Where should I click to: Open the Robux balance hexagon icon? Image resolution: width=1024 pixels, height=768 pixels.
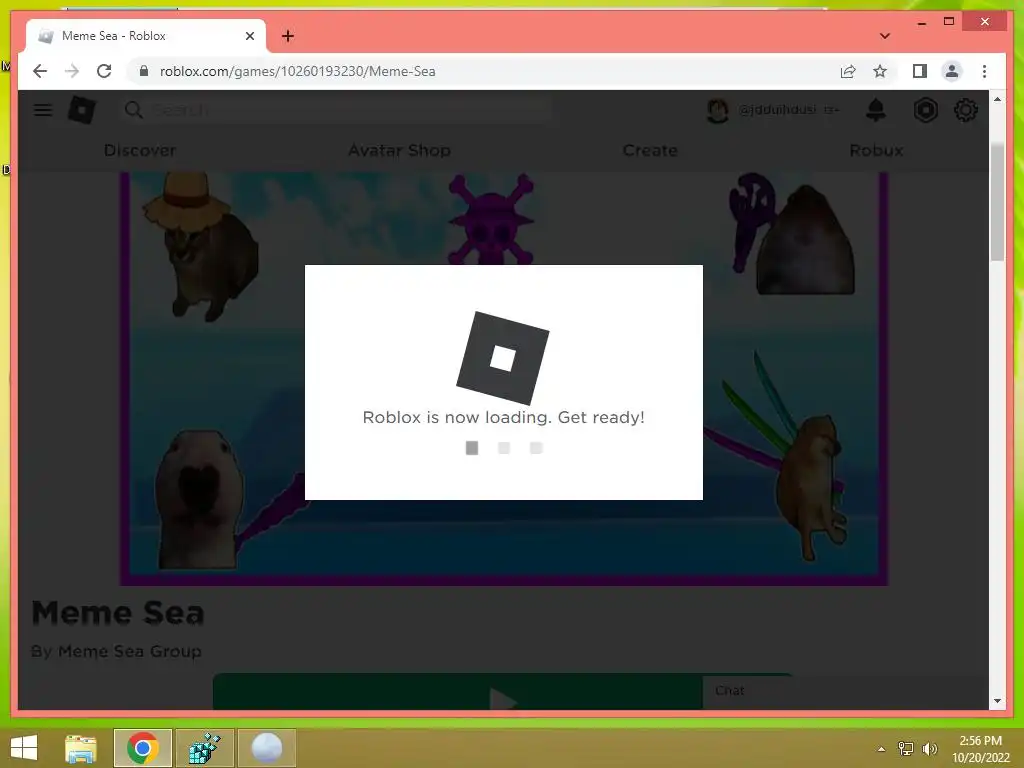[925, 110]
